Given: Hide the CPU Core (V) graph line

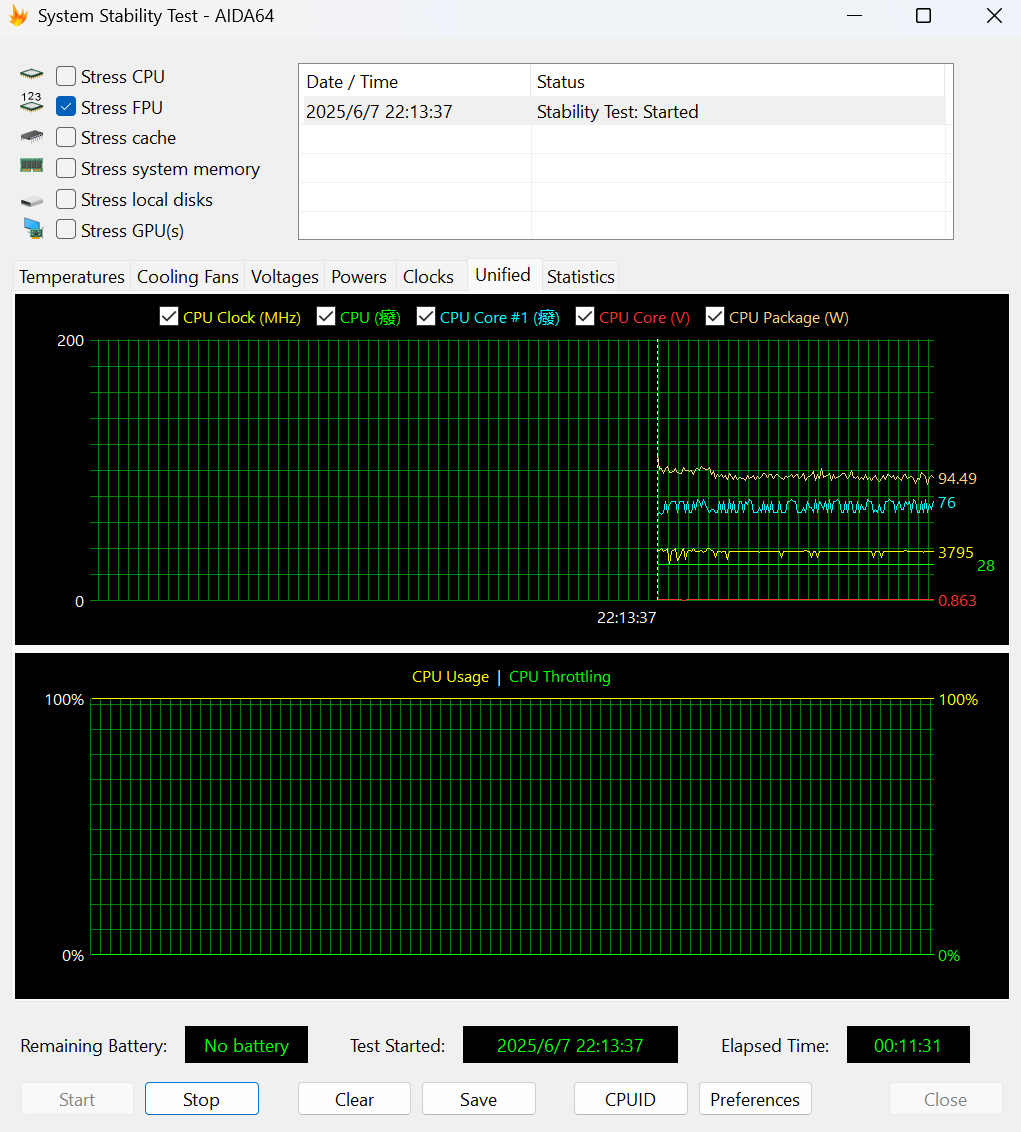Looking at the screenshot, I should (585, 316).
